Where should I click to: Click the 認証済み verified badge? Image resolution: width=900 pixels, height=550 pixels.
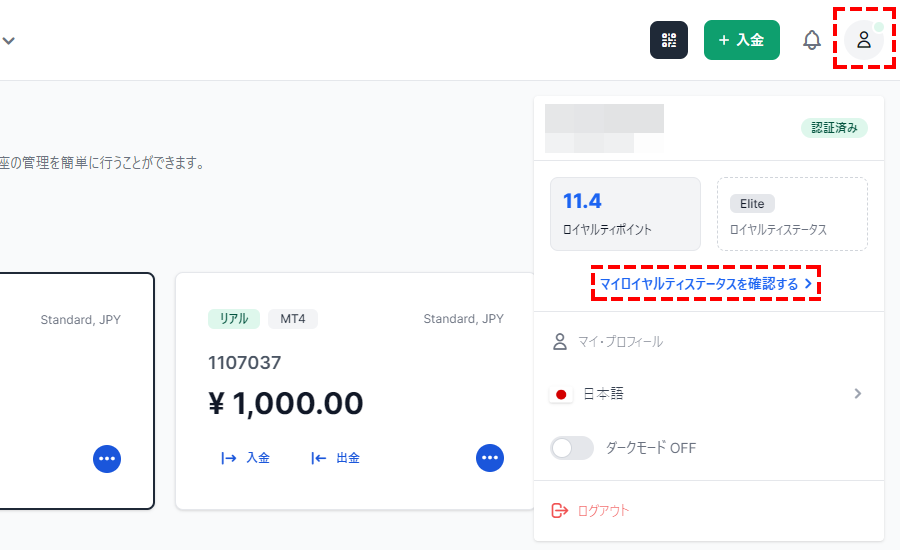834,128
